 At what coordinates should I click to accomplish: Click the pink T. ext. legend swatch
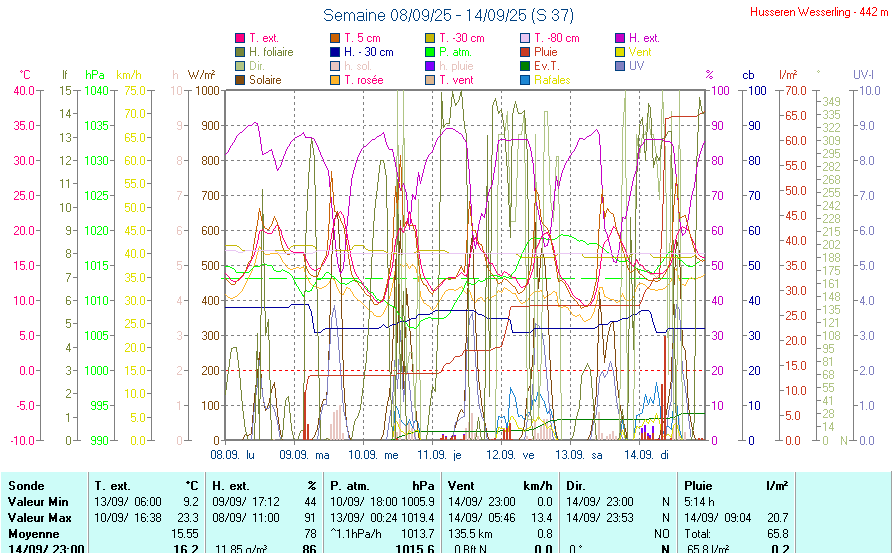[240, 38]
